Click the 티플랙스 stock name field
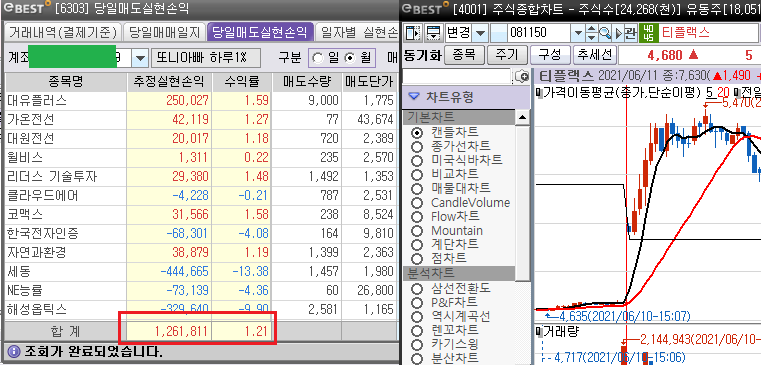 710,33
